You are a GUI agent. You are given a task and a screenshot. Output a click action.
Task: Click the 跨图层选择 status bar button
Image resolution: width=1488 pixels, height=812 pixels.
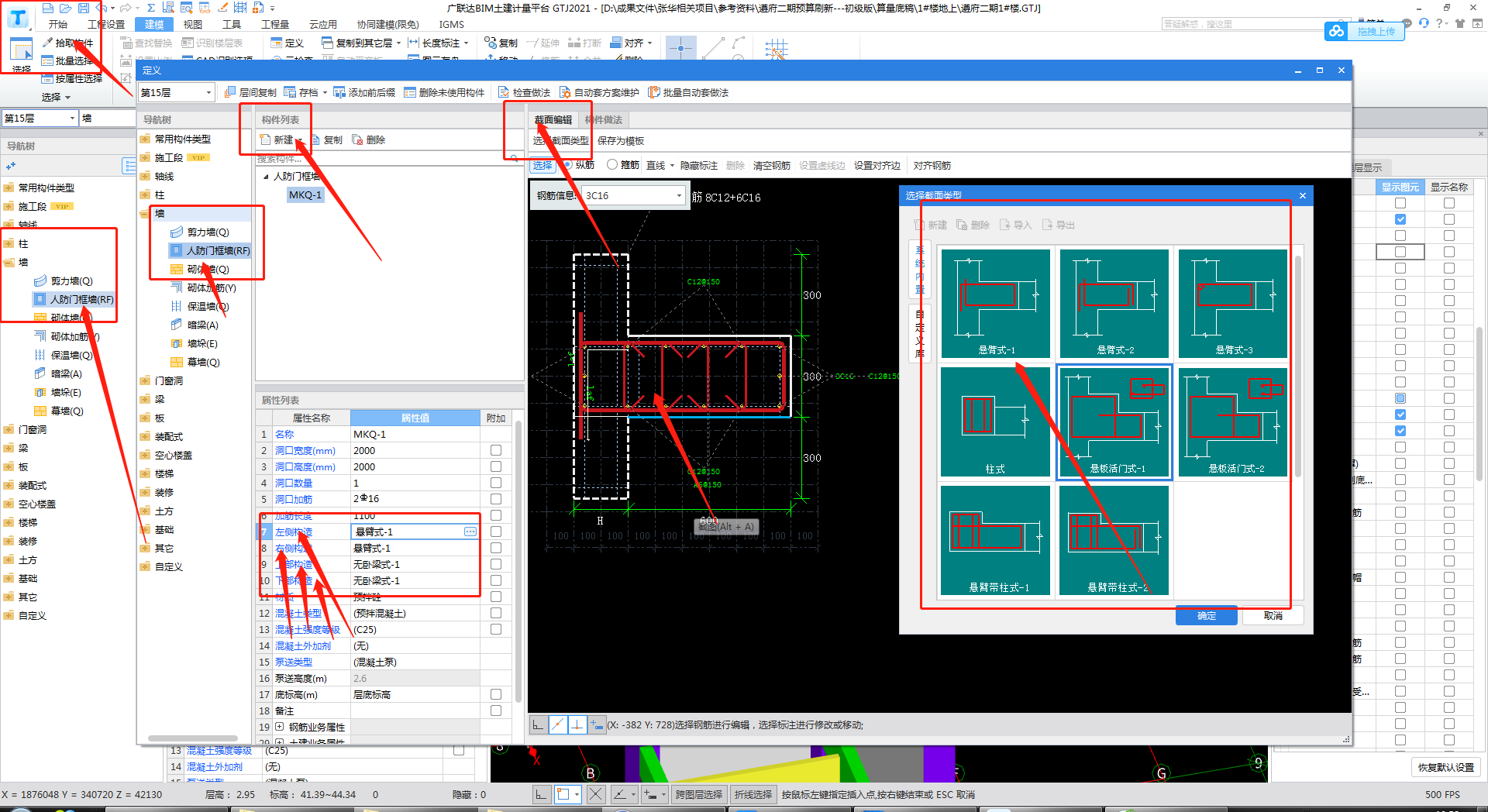point(698,794)
